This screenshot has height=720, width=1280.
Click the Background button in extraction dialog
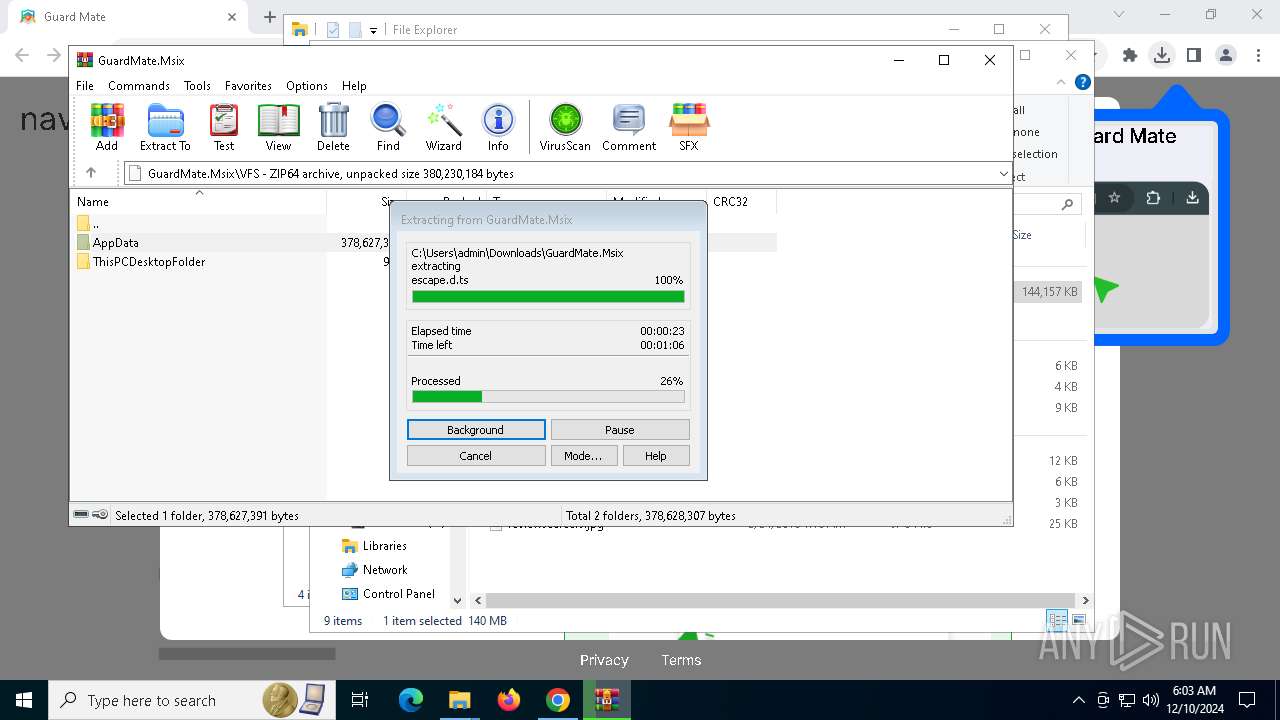click(x=476, y=430)
